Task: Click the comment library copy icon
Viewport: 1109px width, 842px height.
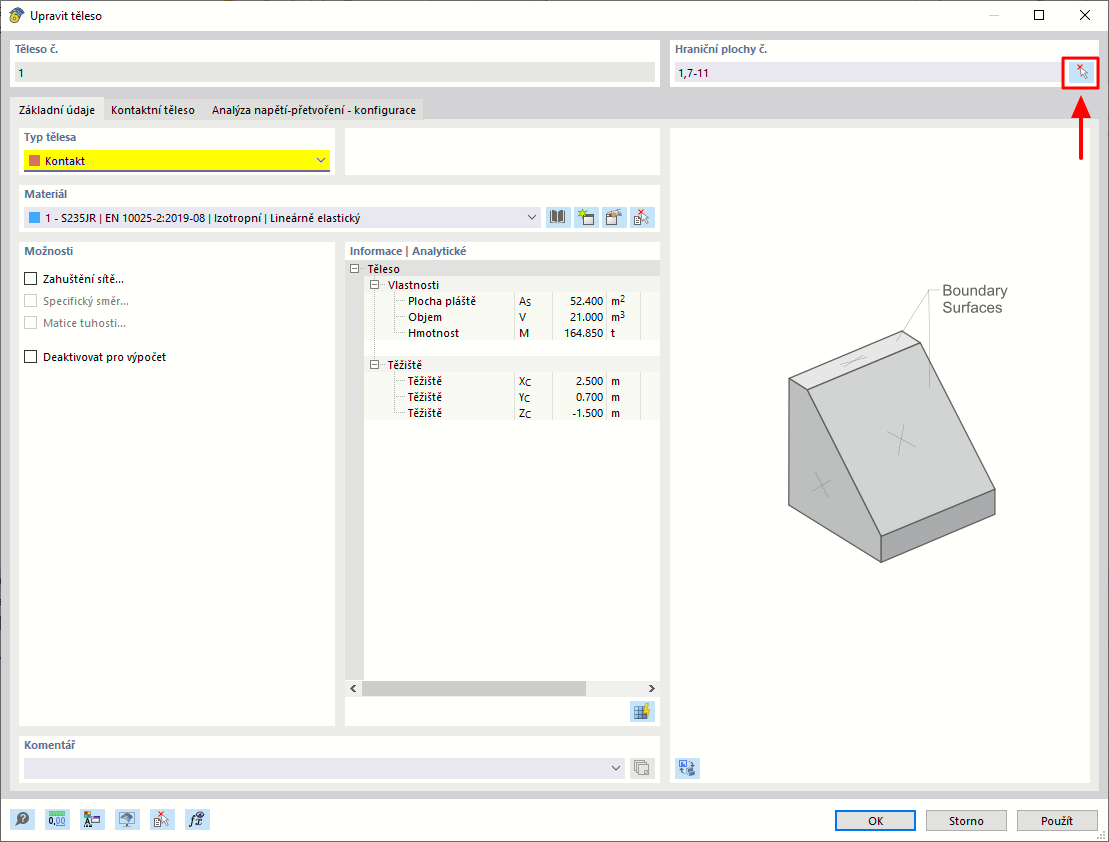Action: pos(642,768)
